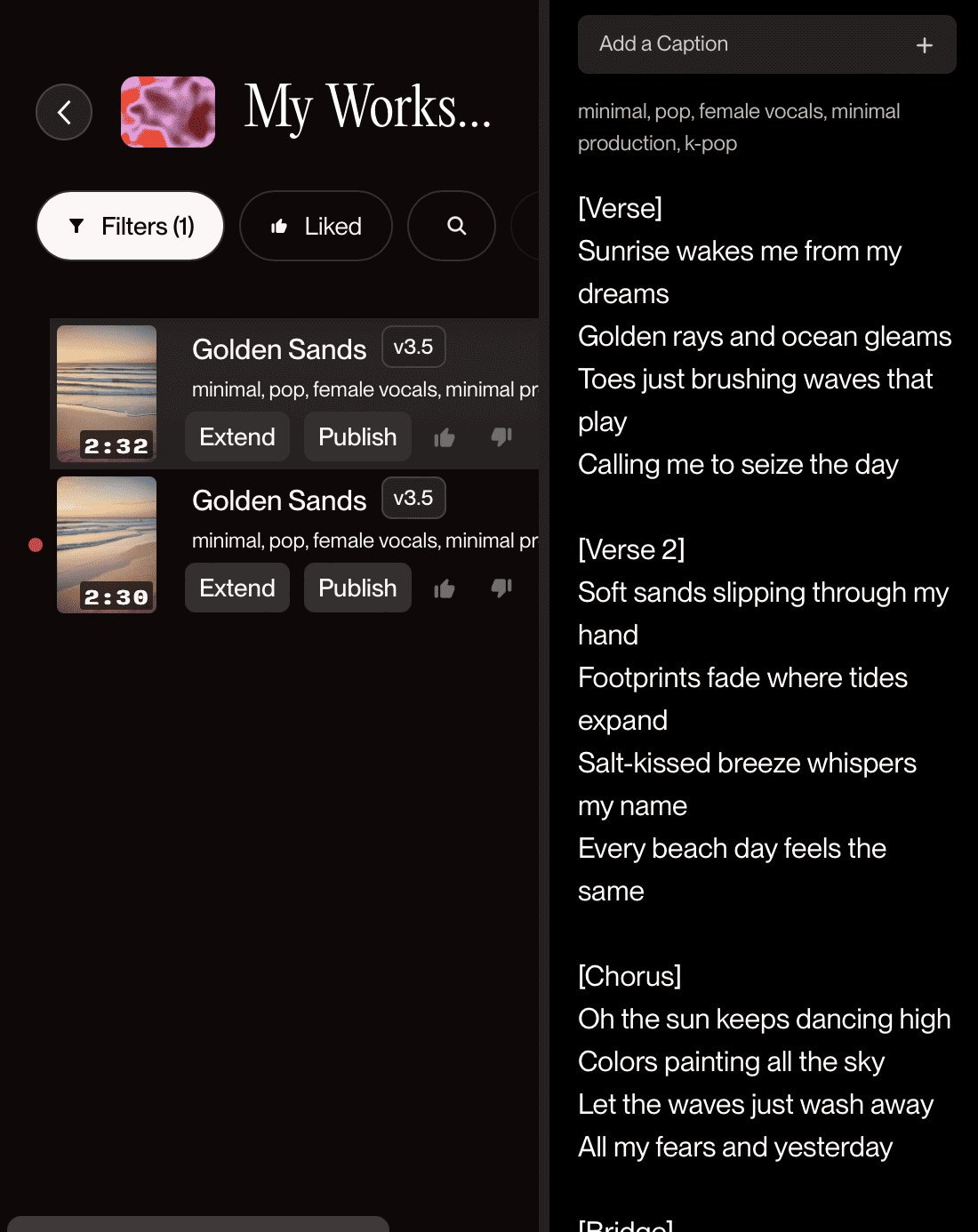The image size is (978, 1232).
Task: Thumbs down the 2:30 Golden Sands song
Action: pyautogui.click(x=501, y=588)
